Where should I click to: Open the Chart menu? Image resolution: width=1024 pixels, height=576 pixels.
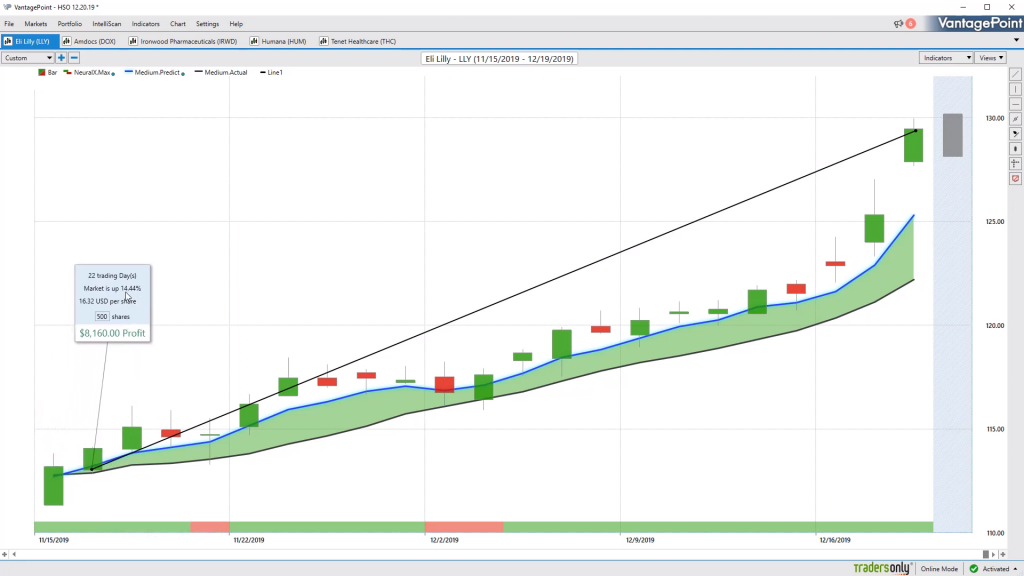pyautogui.click(x=178, y=24)
